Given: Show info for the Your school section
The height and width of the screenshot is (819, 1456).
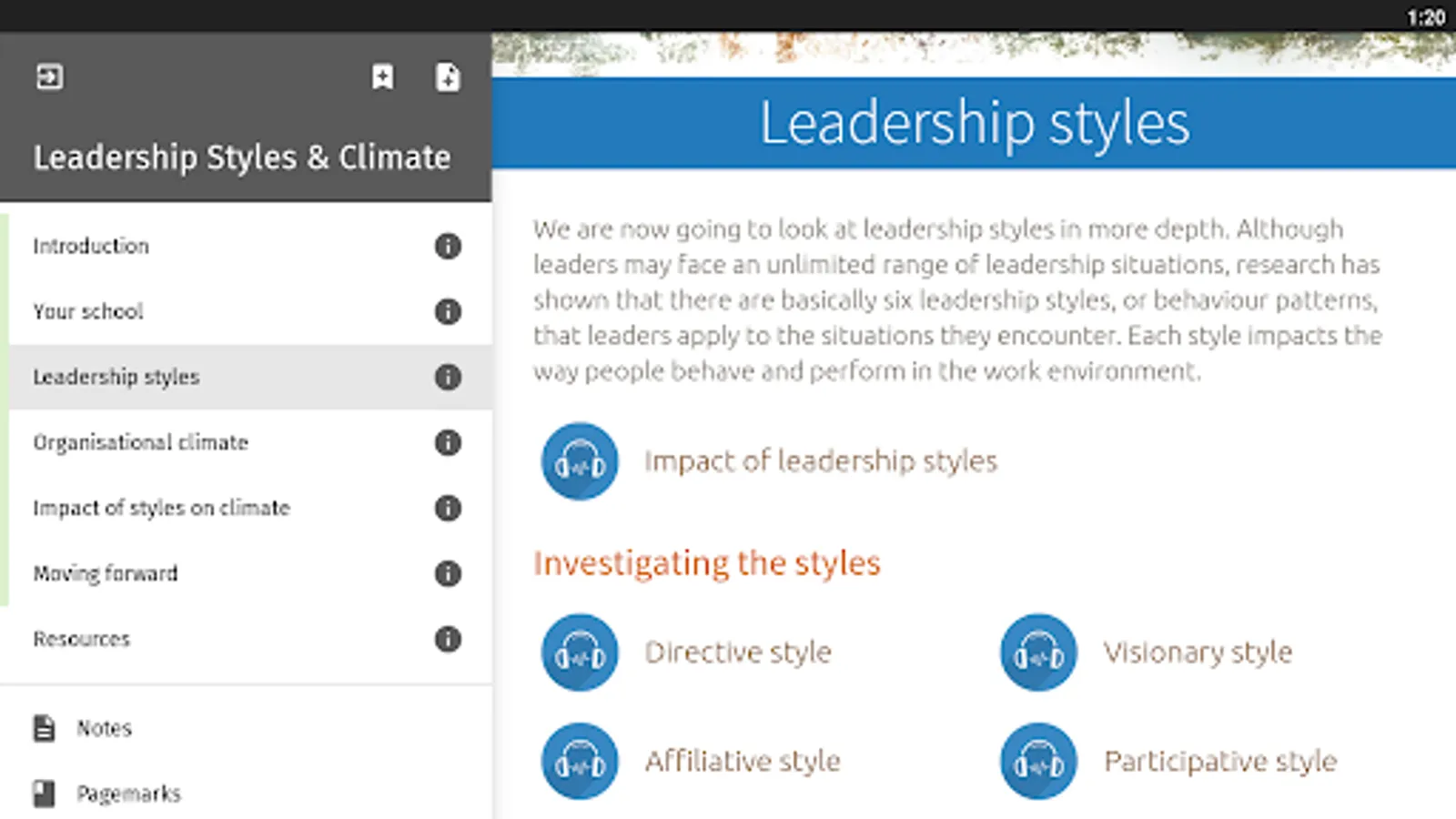Looking at the screenshot, I should (447, 311).
